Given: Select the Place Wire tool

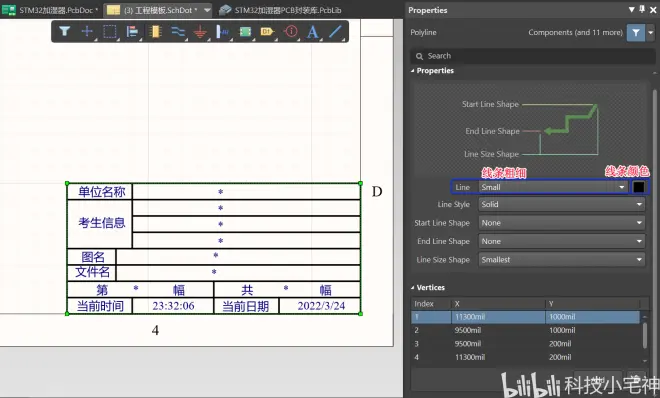Looking at the screenshot, I should tap(178, 32).
